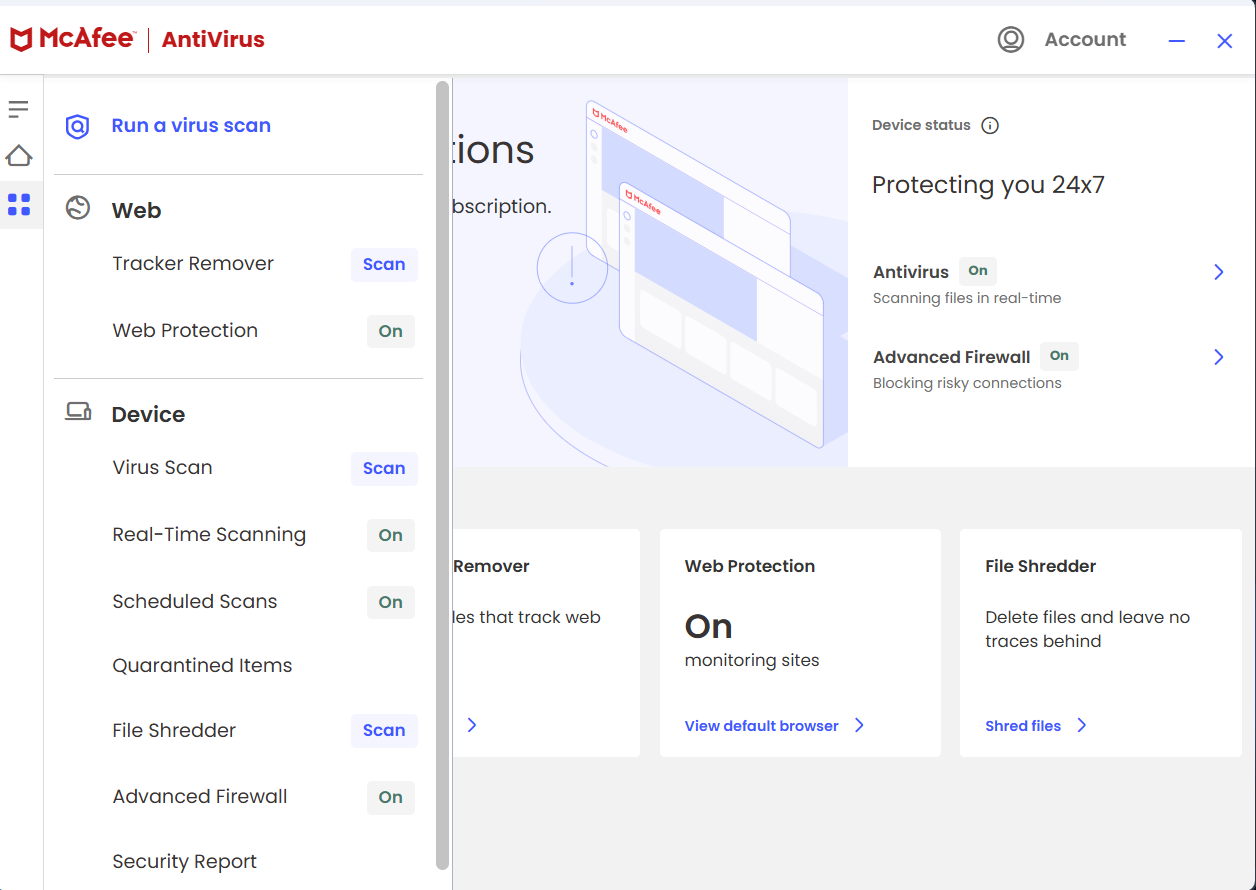Click View default browser link
This screenshot has height=890, width=1256.
(762, 726)
